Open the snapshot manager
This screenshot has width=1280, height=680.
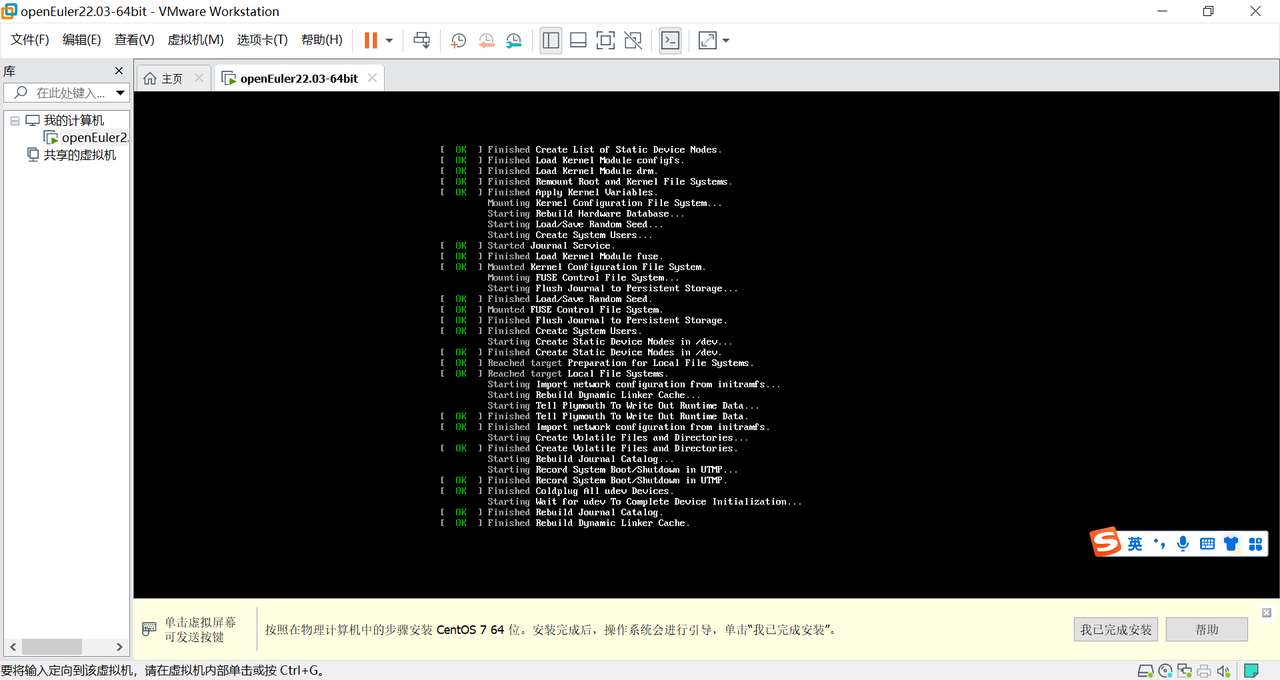(513, 40)
